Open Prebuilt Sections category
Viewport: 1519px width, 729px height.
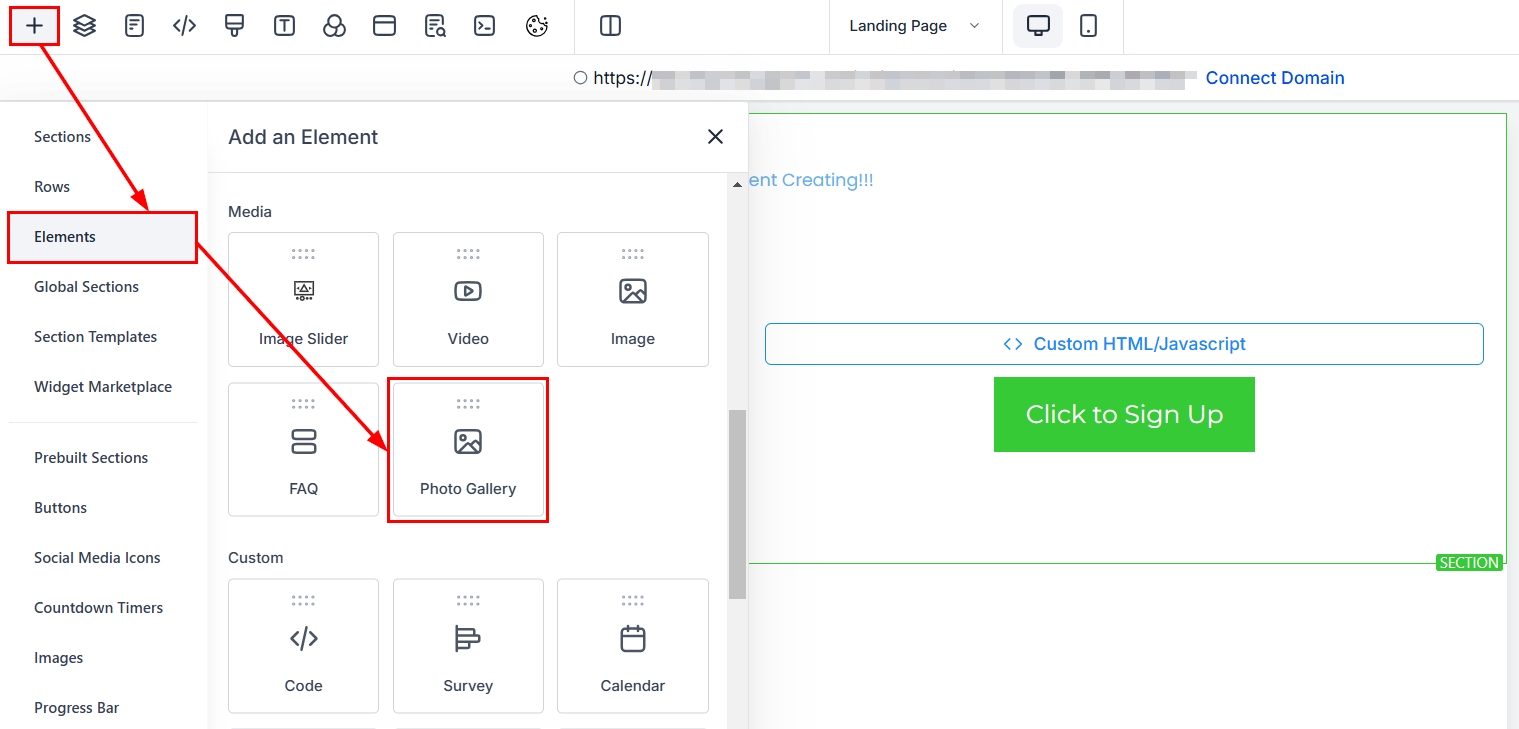[x=91, y=458]
